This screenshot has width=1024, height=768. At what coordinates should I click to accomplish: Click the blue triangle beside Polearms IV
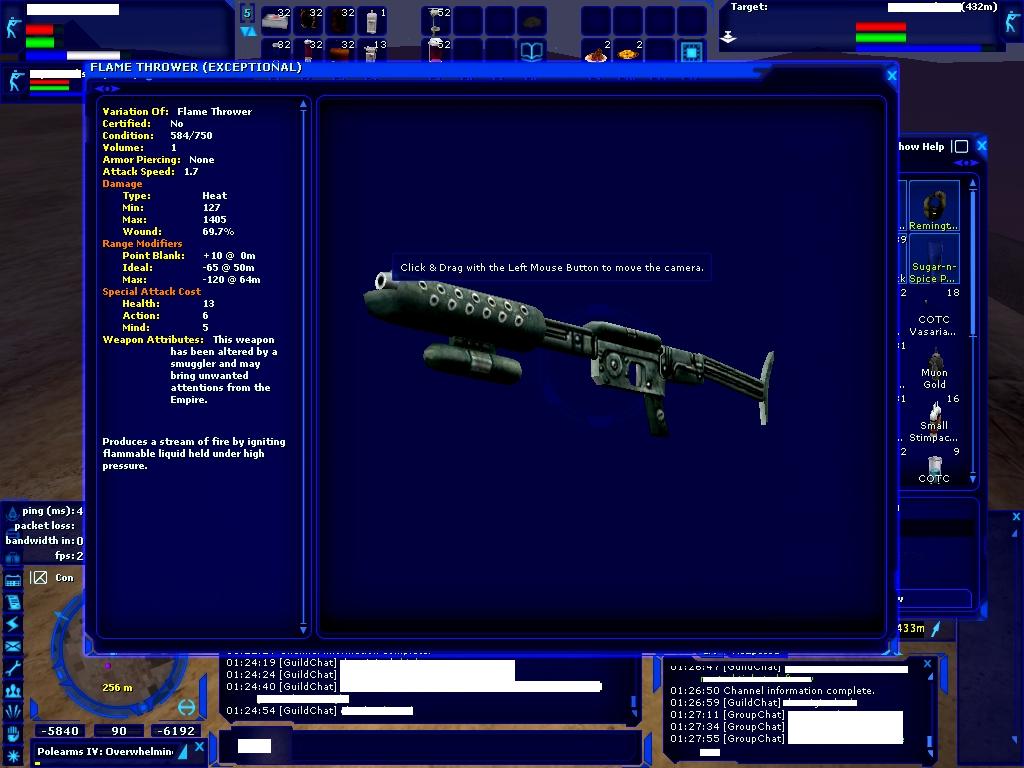(x=183, y=752)
